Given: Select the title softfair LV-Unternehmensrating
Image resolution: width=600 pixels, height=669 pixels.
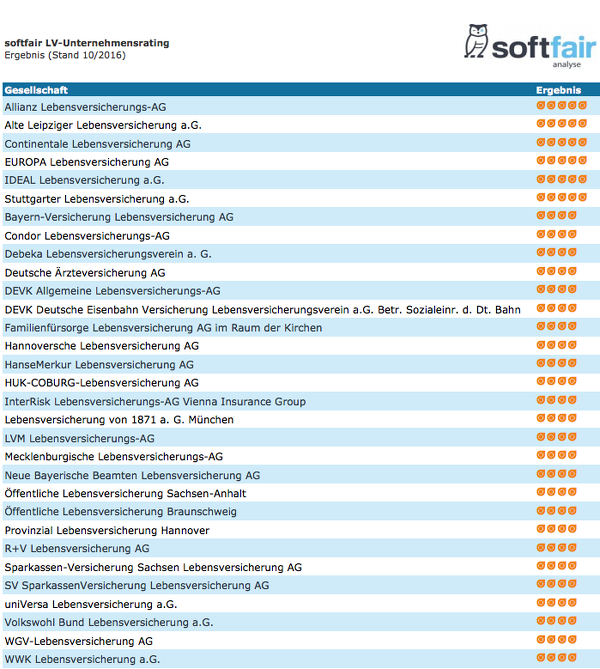Looking at the screenshot, I should click(x=87, y=43).
